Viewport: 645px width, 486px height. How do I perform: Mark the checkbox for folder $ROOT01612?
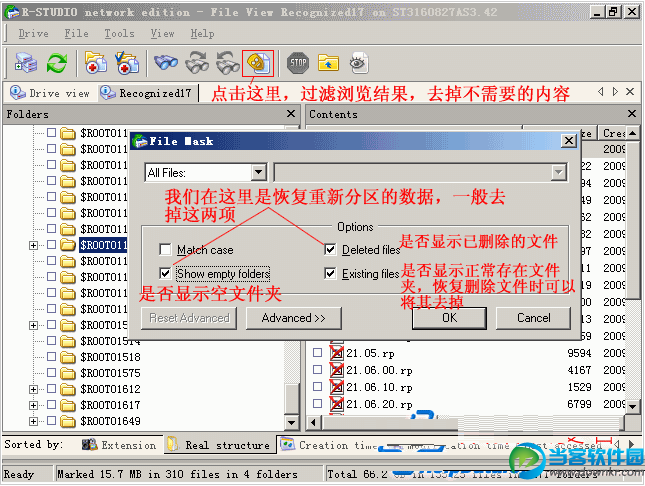(x=51, y=388)
